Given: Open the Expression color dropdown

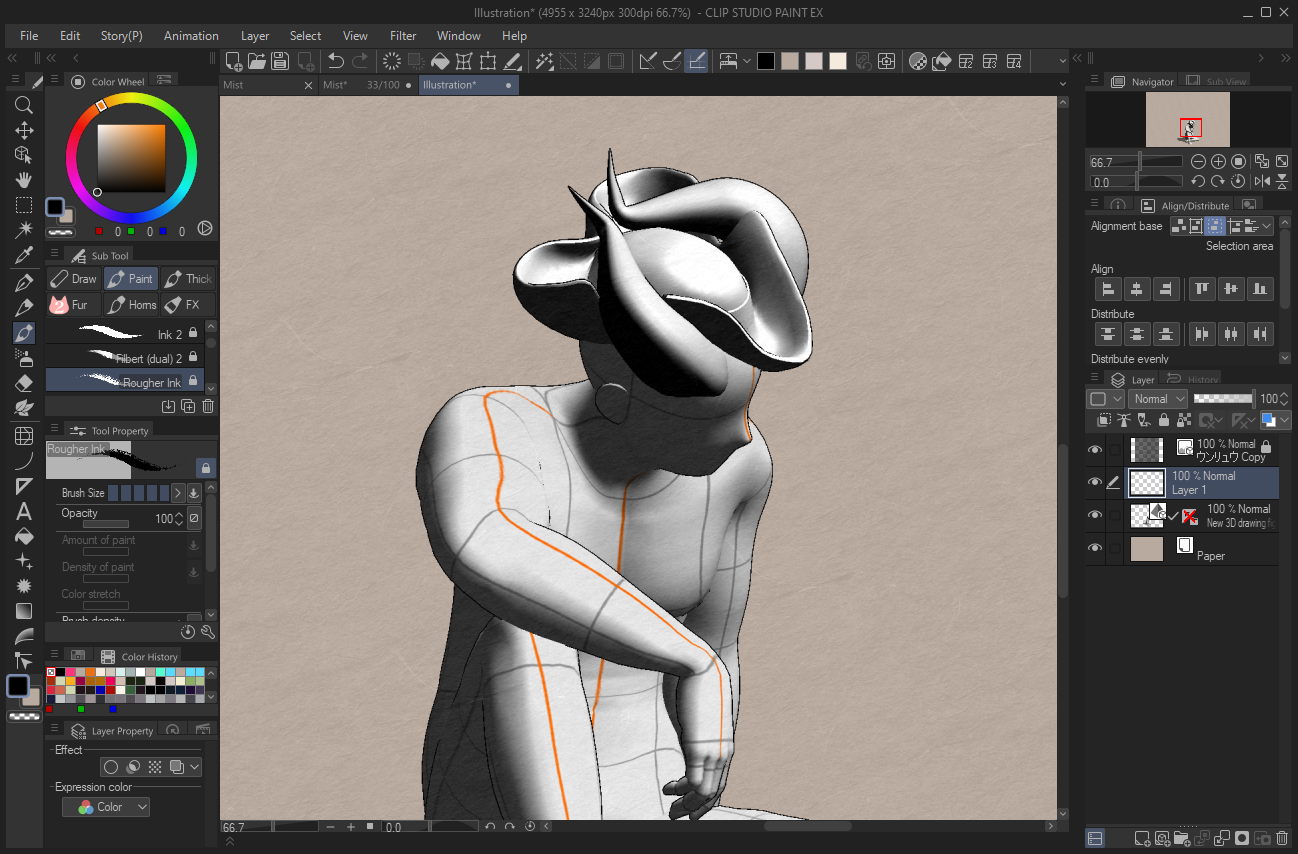Looking at the screenshot, I should pyautogui.click(x=106, y=807).
